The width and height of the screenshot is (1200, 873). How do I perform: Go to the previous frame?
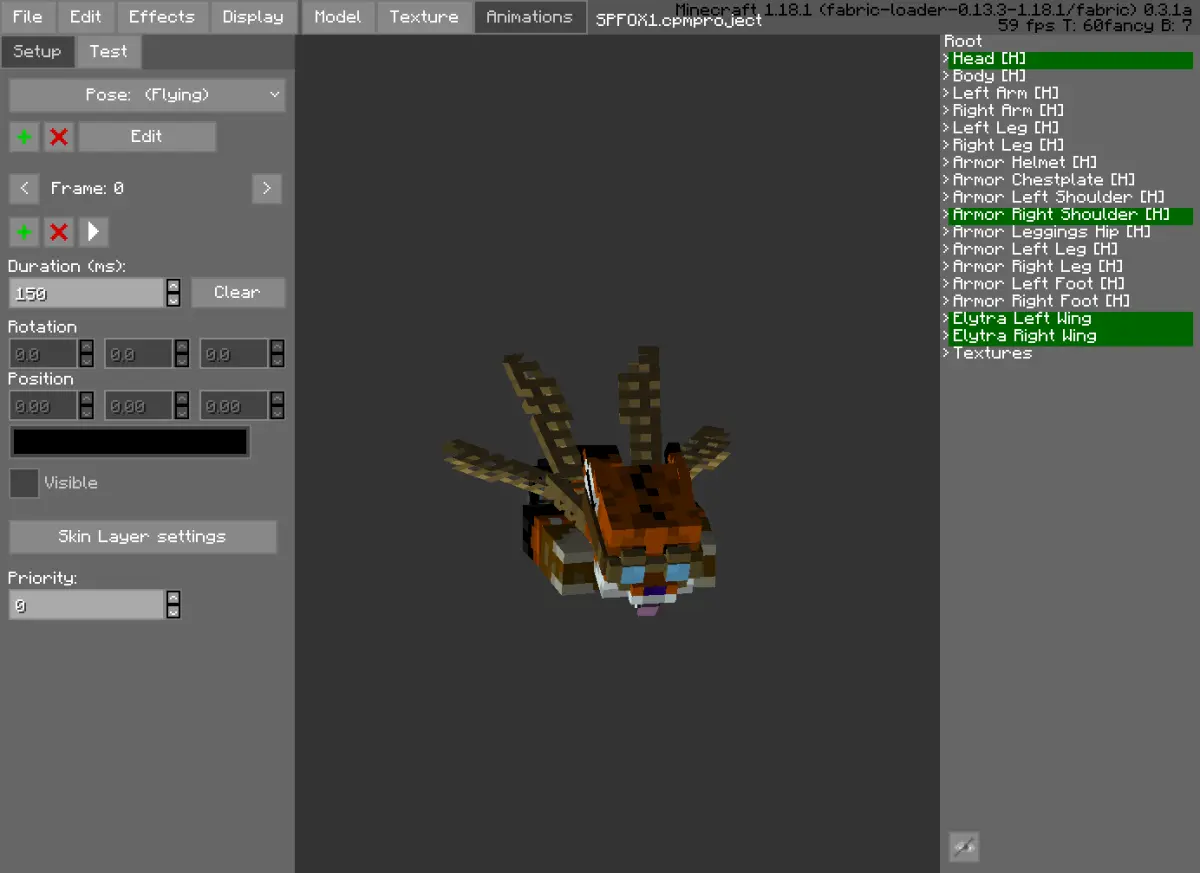(24, 188)
